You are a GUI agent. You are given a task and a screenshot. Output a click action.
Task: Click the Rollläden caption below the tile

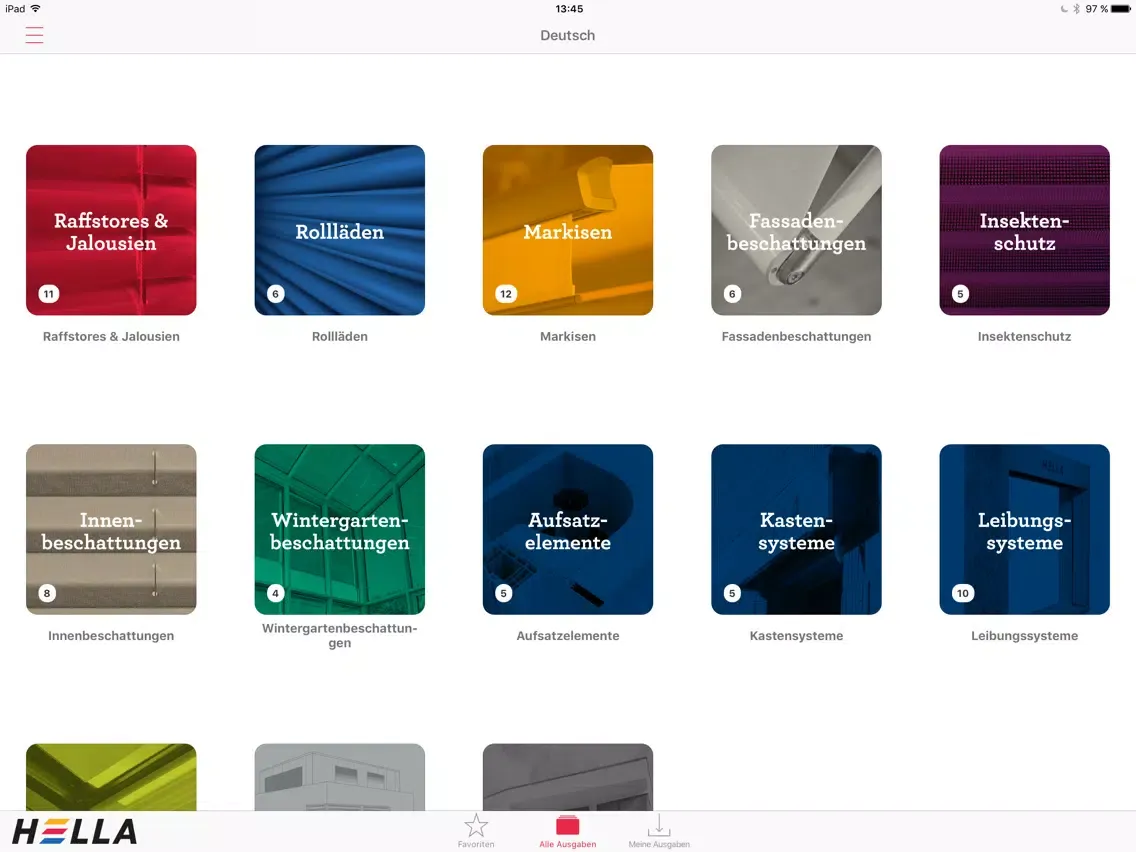[x=340, y=336]
